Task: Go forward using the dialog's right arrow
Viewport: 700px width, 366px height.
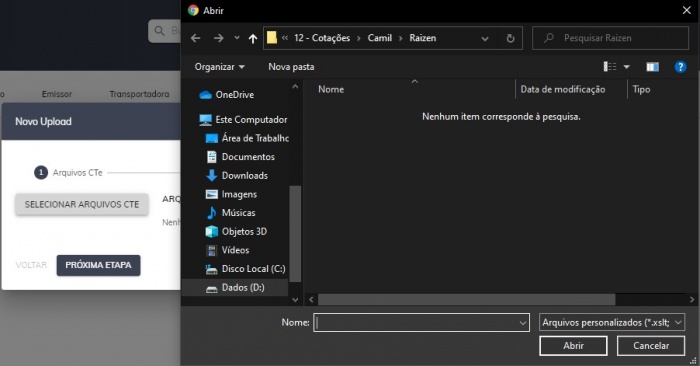Action: point(218,38)
